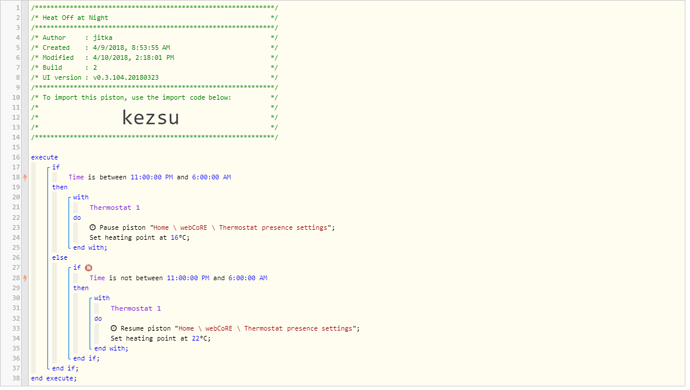Select the import code kezsu
The width and height of the screenshot is (690, 390).
150,118
